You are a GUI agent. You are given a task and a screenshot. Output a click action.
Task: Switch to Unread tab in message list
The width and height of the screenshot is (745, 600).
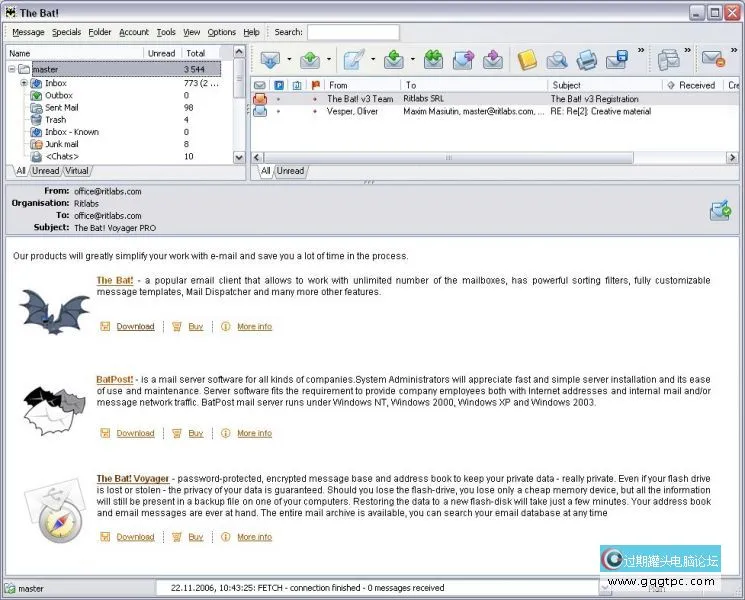tap(290, 171)
